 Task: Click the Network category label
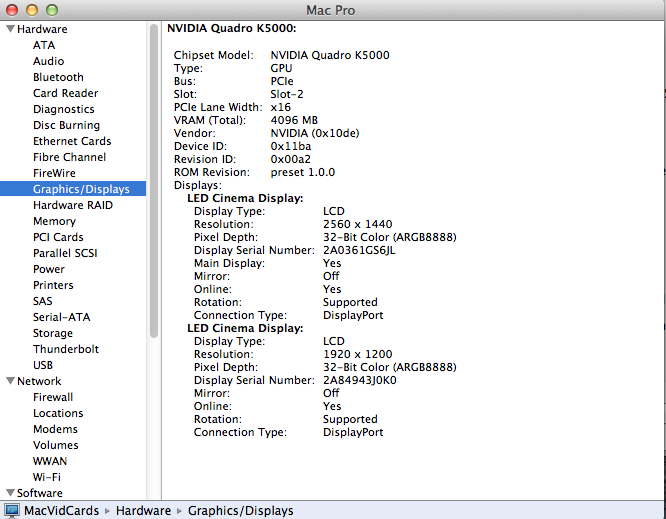tap(39, 381)
